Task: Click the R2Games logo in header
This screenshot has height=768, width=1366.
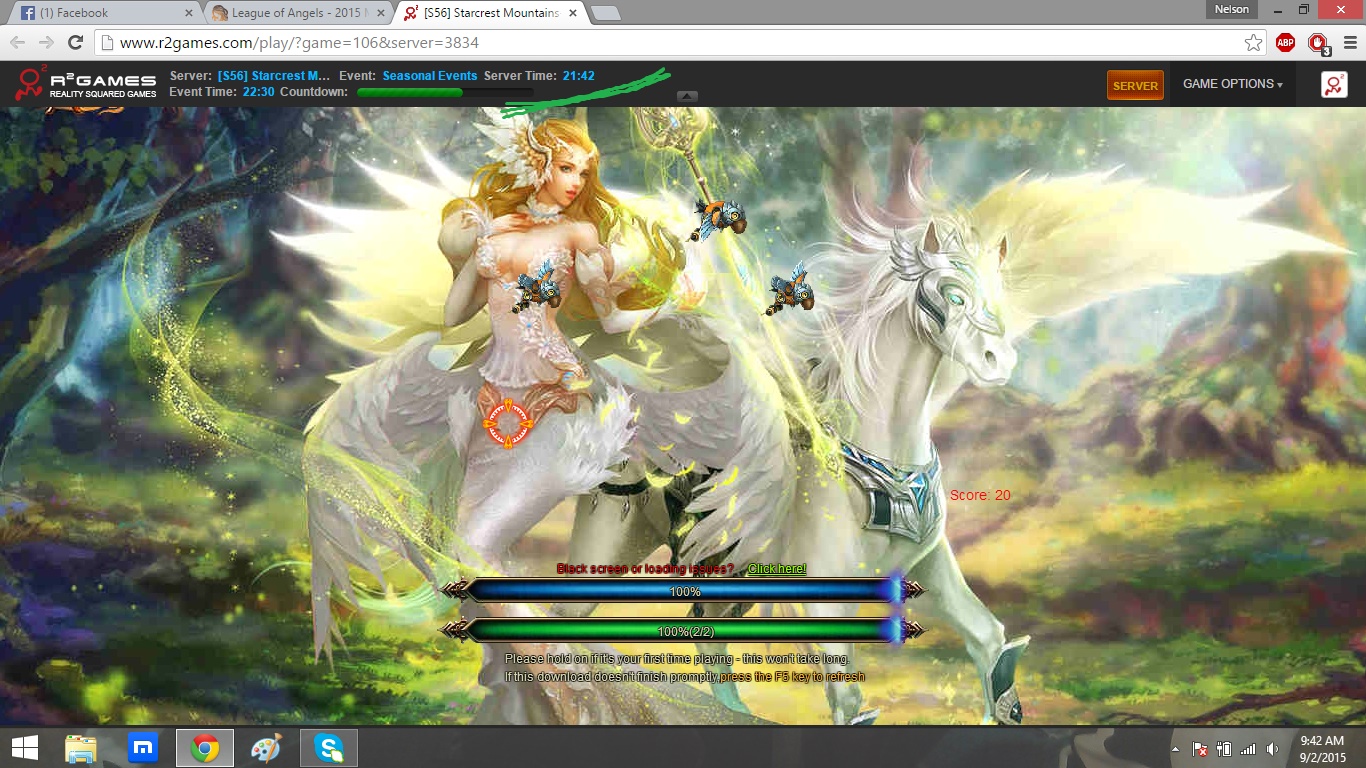Action: point(86,85)
